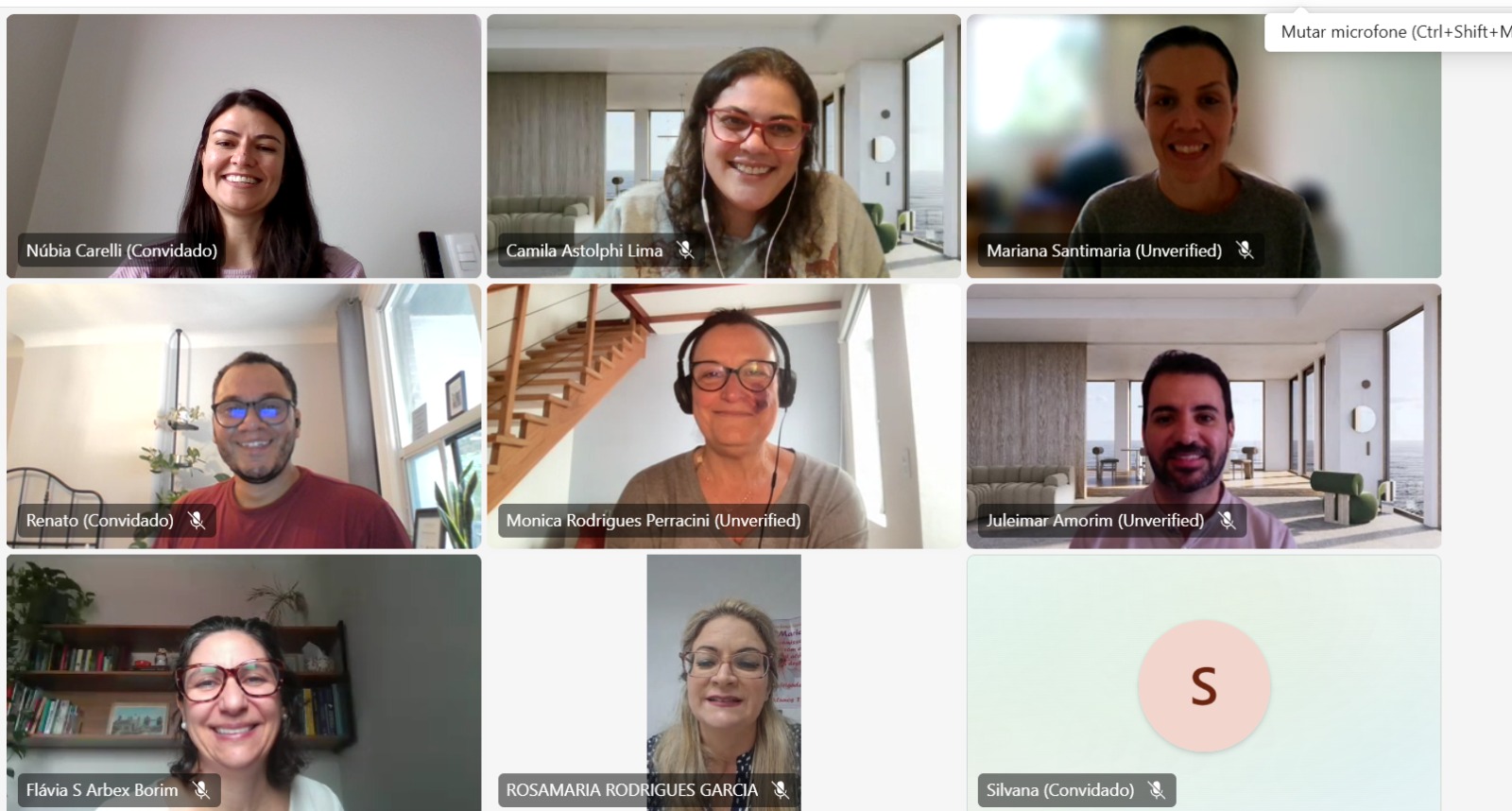Select Núbia Carelli's video tile

(x=244, y=146)
